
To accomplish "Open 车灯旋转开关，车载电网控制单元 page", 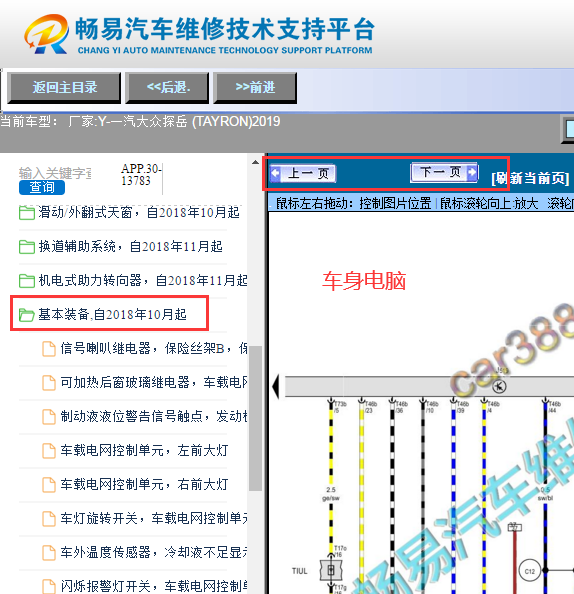I will (x=154, y=518).
